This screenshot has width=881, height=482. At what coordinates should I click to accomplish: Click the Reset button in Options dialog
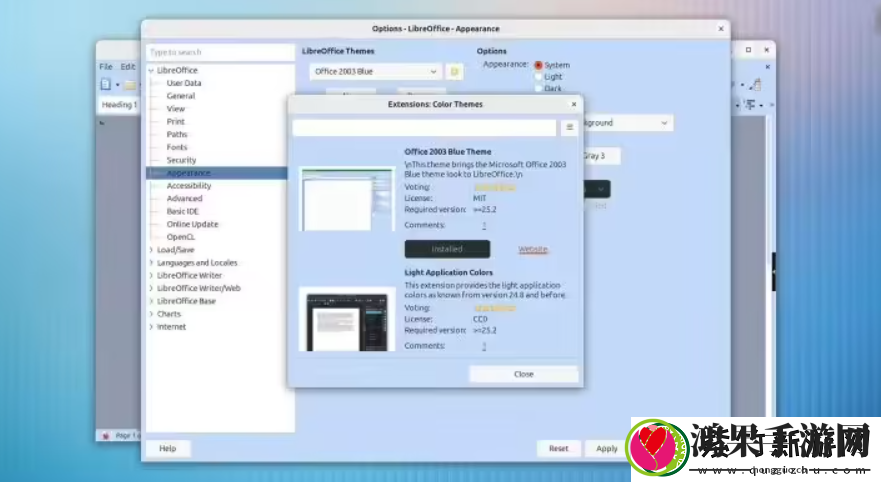tap(558, 448)
